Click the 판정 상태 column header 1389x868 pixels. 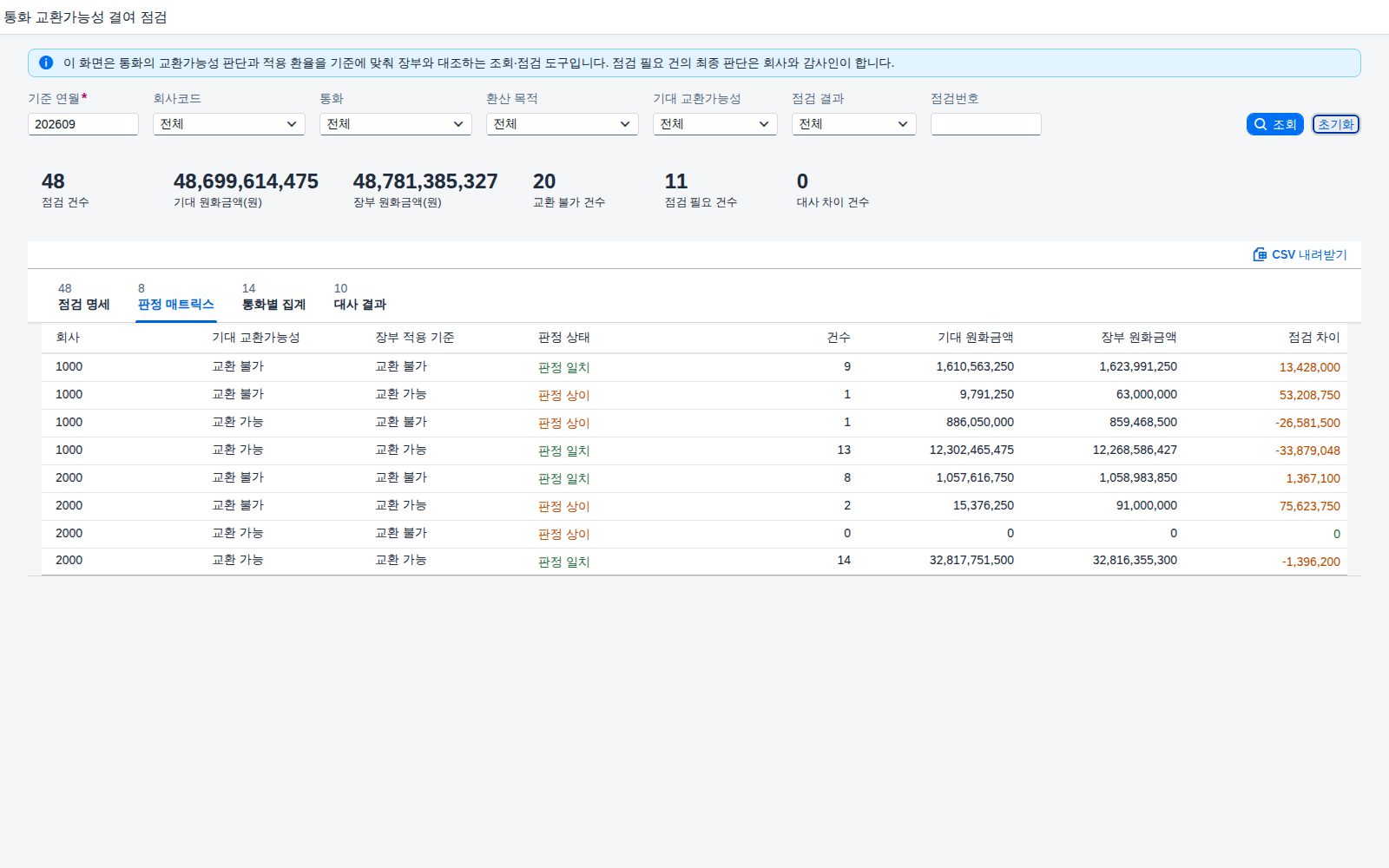coord(564,338)
